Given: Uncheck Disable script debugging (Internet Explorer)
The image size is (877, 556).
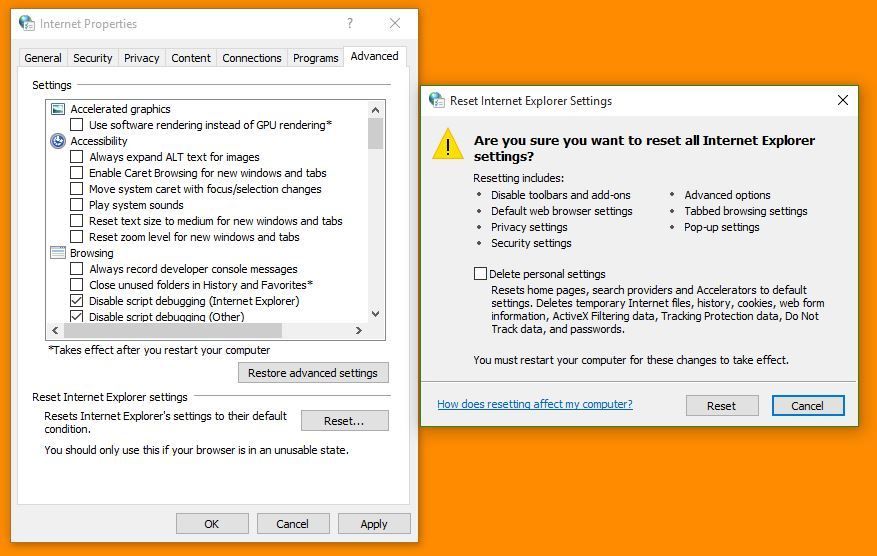Looking at the screenshot, I should click(77, 301).
